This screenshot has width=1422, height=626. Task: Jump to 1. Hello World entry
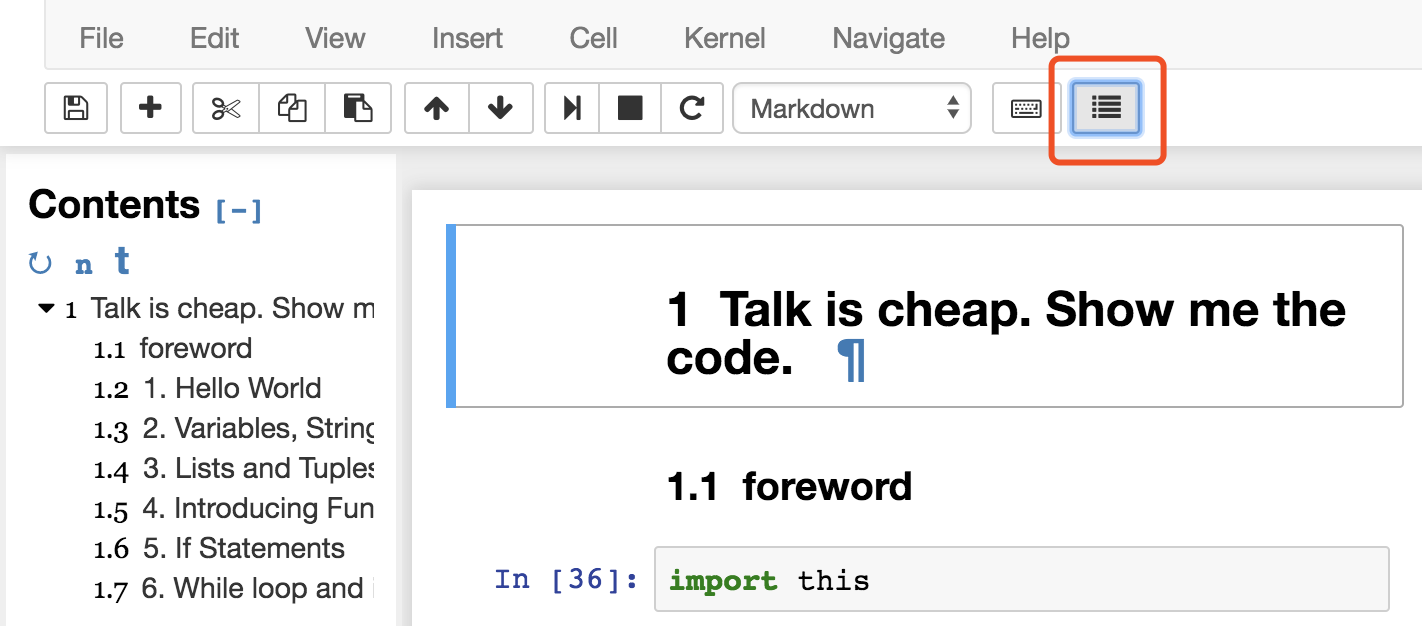coord(232,388)
